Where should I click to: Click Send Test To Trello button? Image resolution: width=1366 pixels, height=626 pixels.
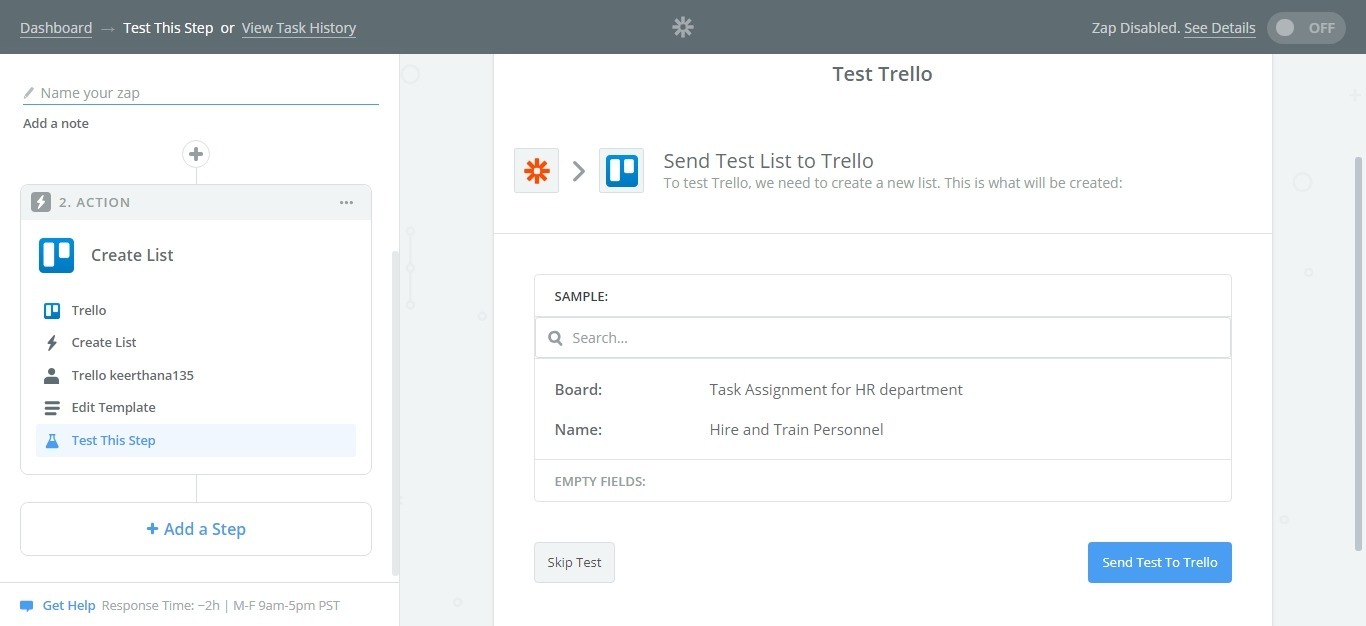1160,562
